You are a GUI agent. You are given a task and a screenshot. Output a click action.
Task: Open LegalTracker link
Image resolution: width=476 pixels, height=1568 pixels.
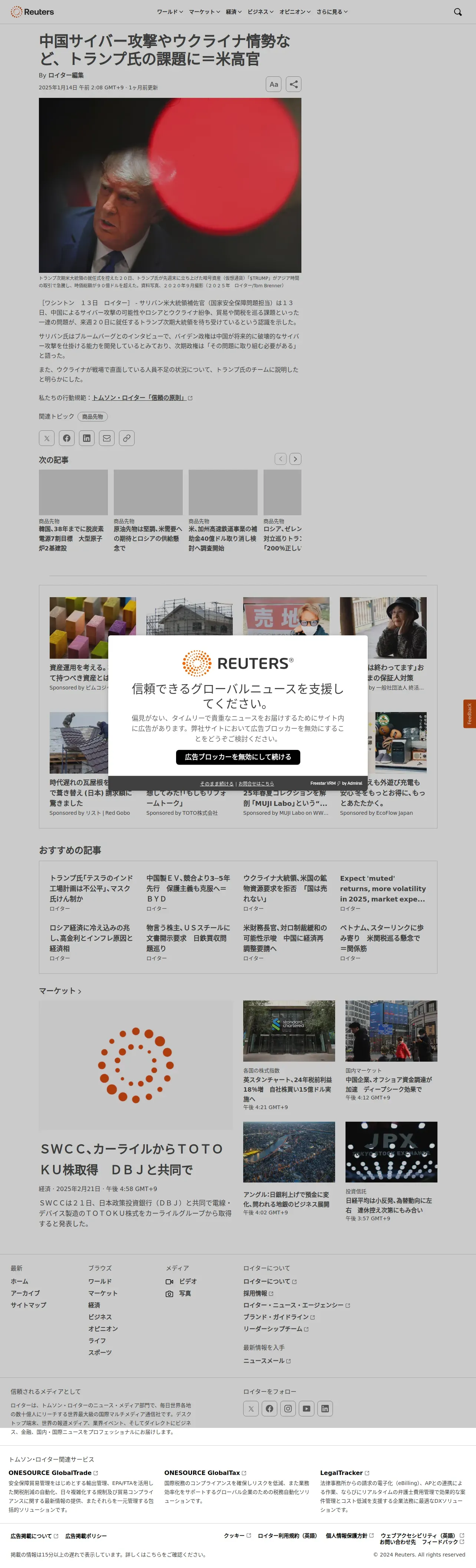coord(344,1472)
